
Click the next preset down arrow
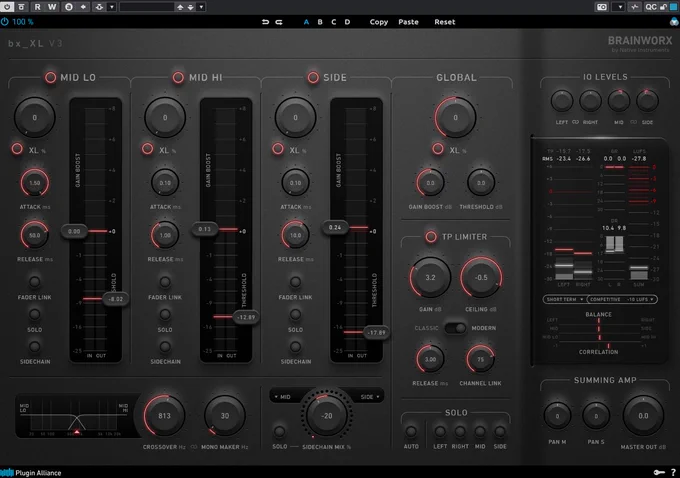point(190,7)
